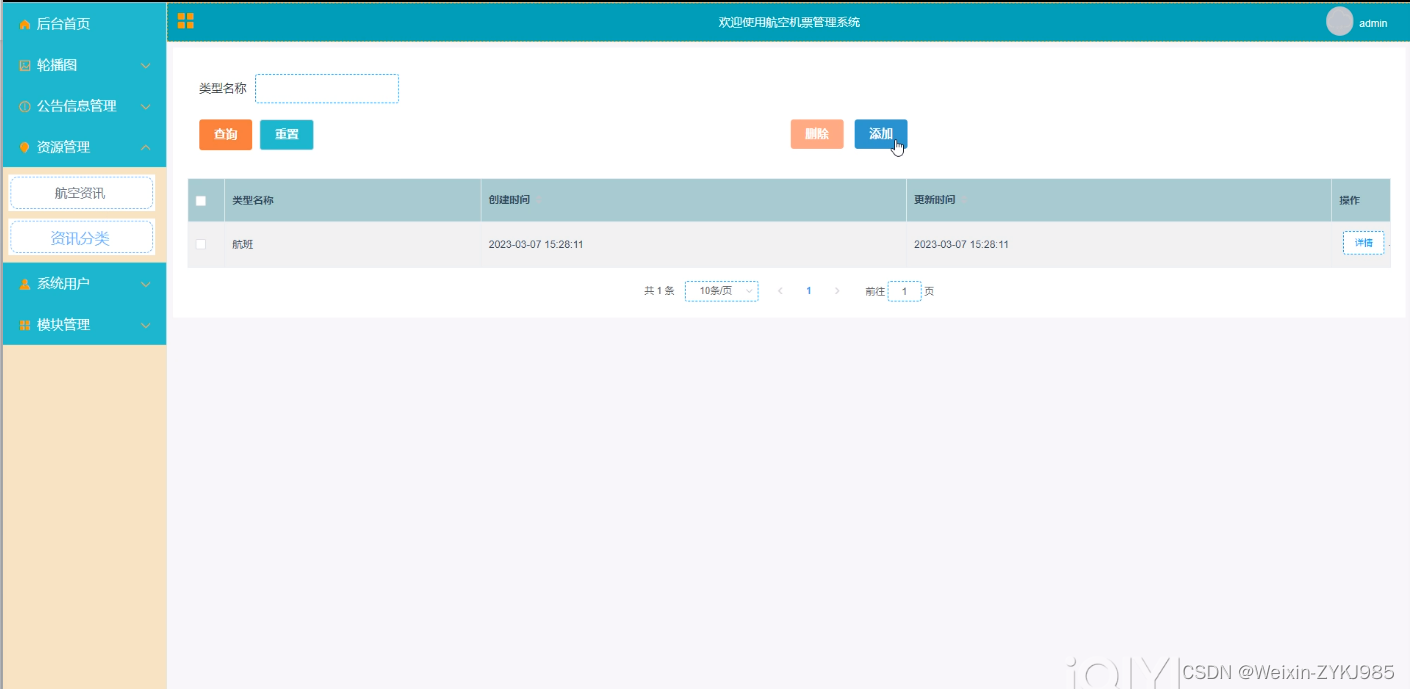The image size is (1410, 689).
Task: Go to the previous page arrow
Action: click(780, 291)
